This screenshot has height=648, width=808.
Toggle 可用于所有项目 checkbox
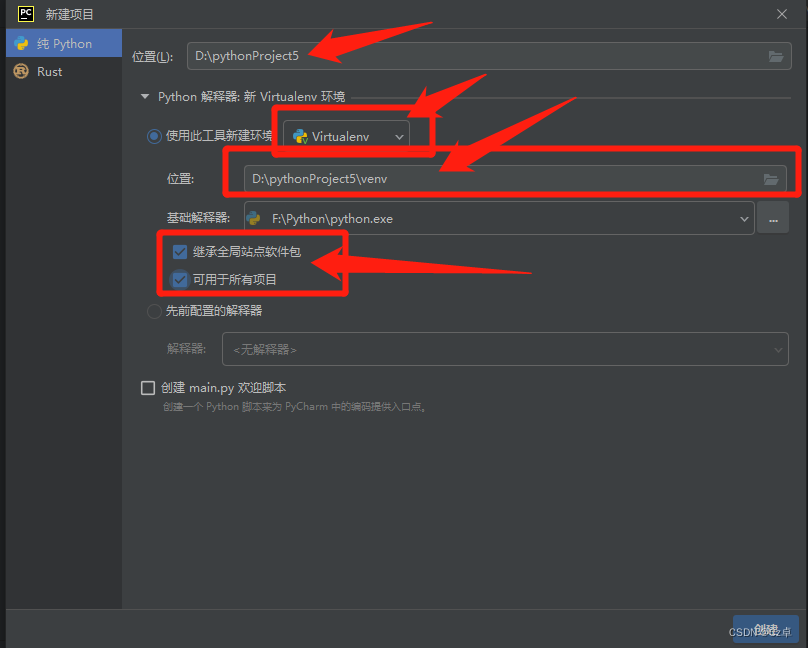pos(179,280)
